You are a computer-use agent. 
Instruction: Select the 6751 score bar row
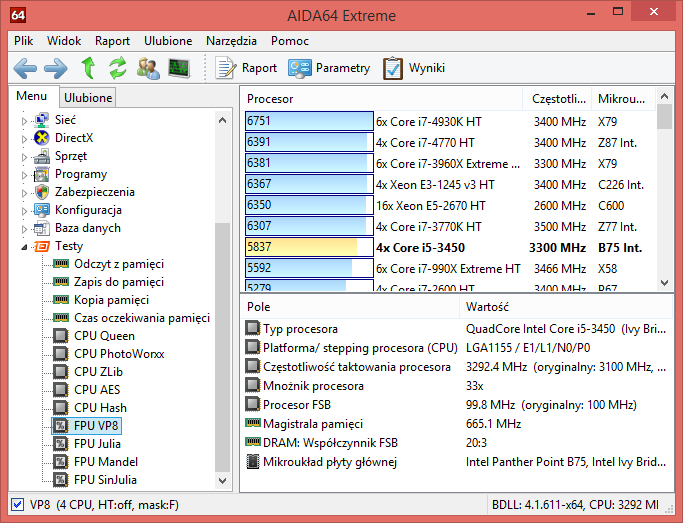309,121
